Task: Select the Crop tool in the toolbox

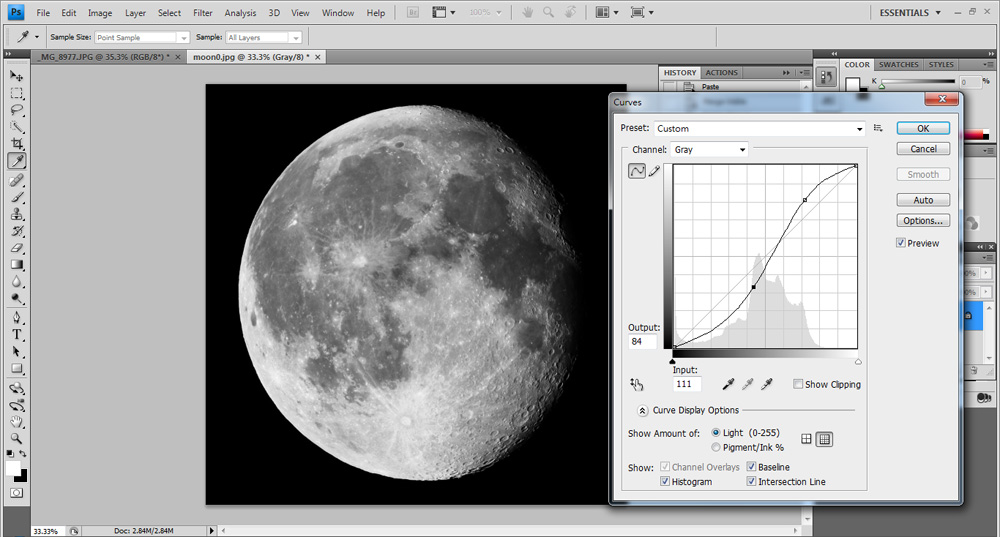Action: tap(17, 144)
